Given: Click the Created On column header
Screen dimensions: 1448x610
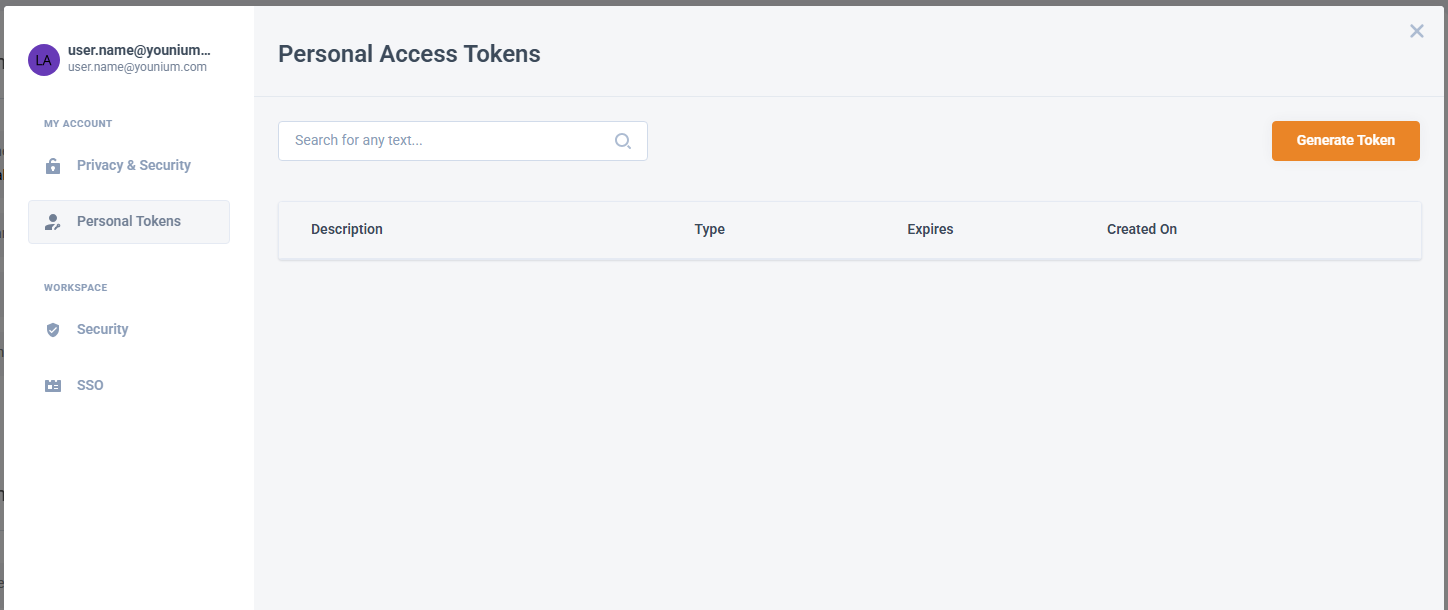Looking at the screenshot, I should [1141, 229].
